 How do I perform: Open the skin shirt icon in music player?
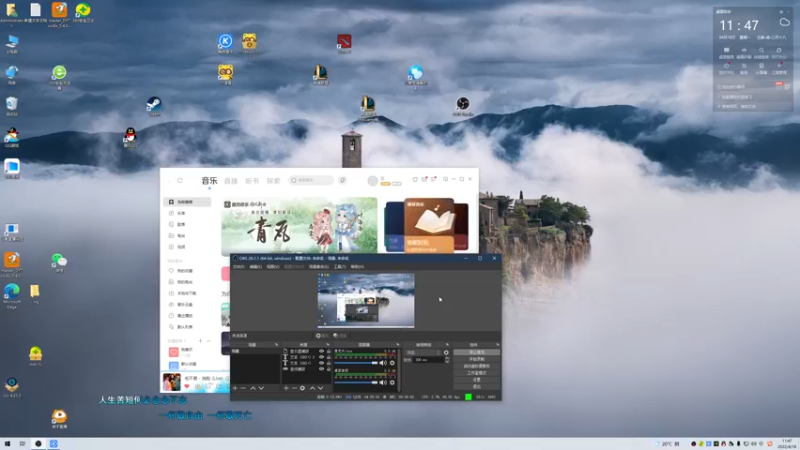pyautogui.click(x=415, y=180)
